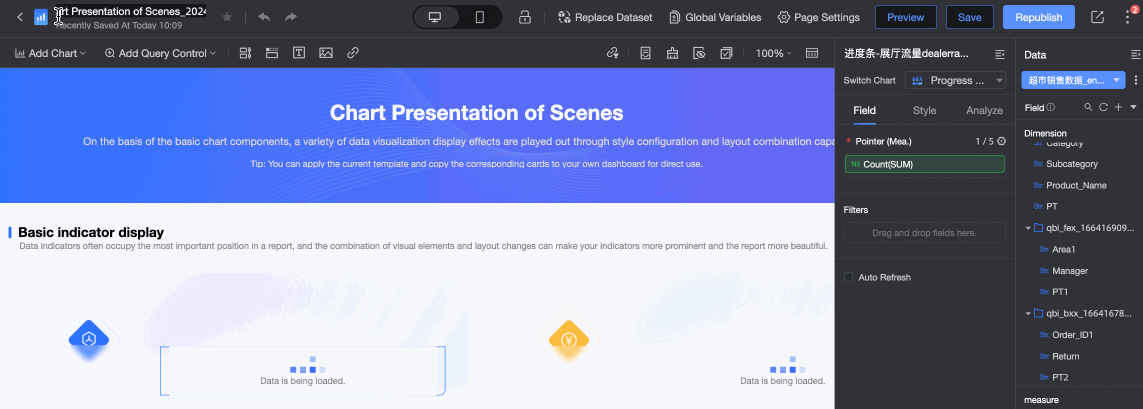Switch to mobile layout view
The width and height of the screenshot is (1143, 409).
tap(480, 17)
